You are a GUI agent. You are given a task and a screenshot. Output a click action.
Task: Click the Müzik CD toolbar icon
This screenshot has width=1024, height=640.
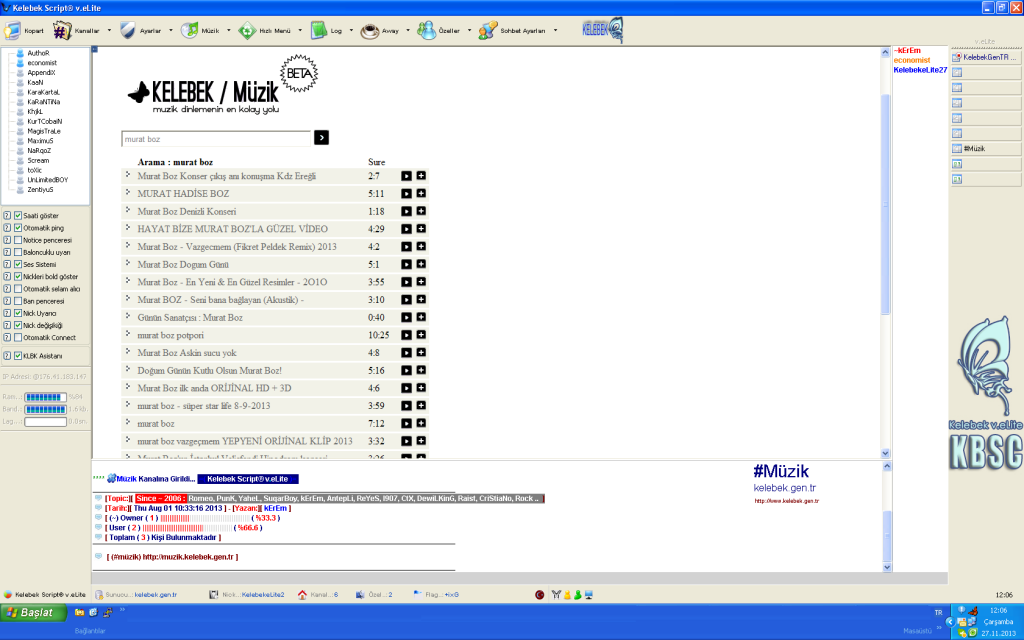click(x=189, y=31)
